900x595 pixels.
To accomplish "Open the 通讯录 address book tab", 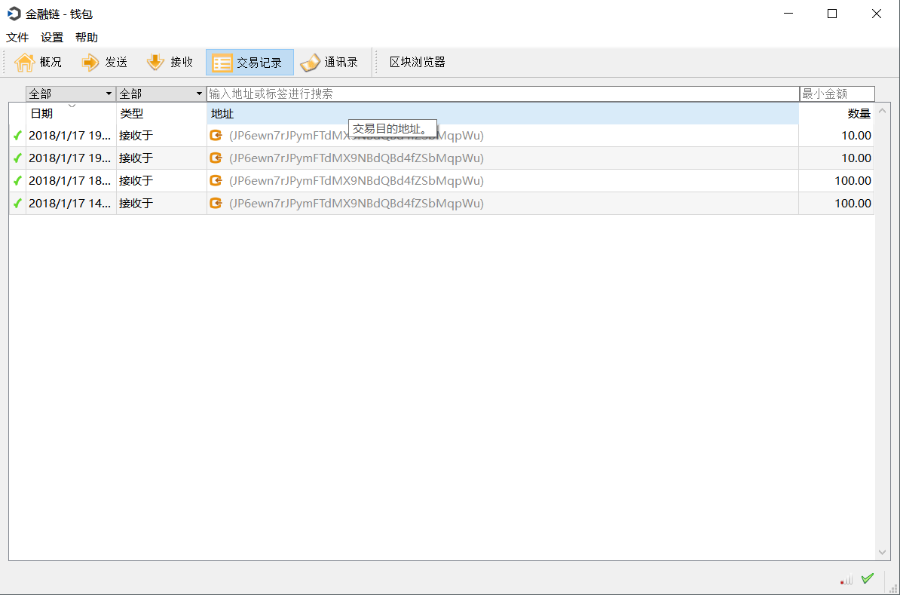I will coord(329,62).
